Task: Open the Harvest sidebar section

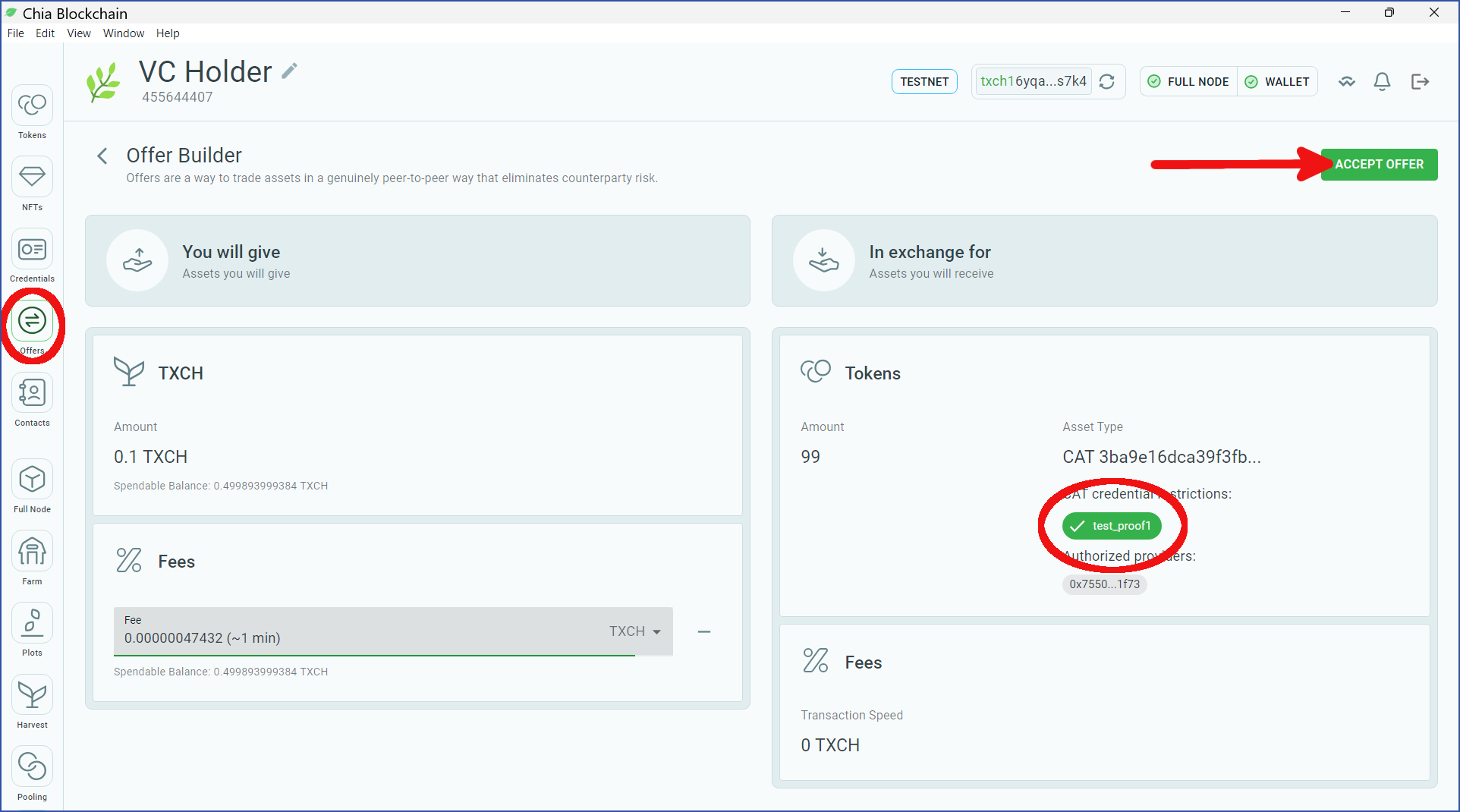Action: tap(32, 702)
